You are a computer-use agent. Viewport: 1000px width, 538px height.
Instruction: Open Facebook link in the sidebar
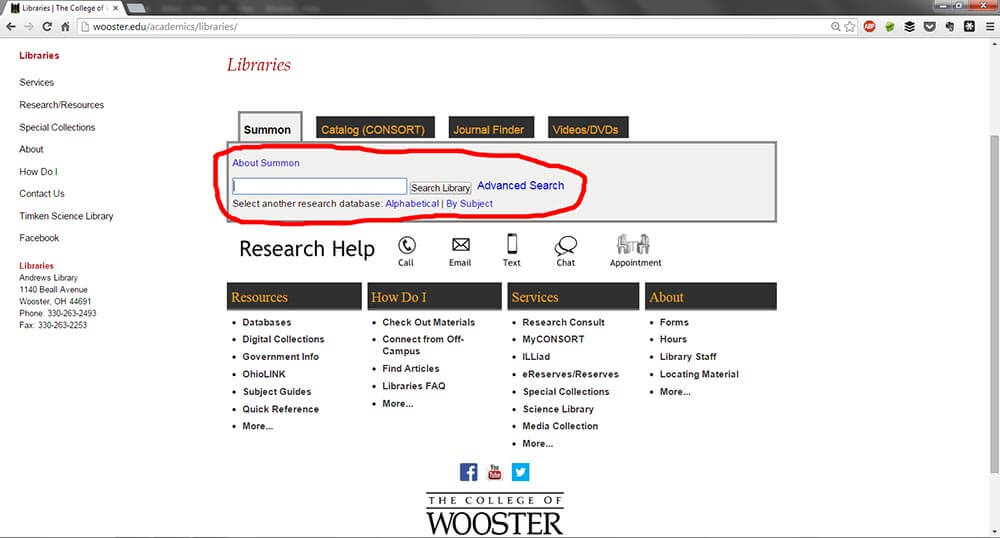click(x=39, y=238)
